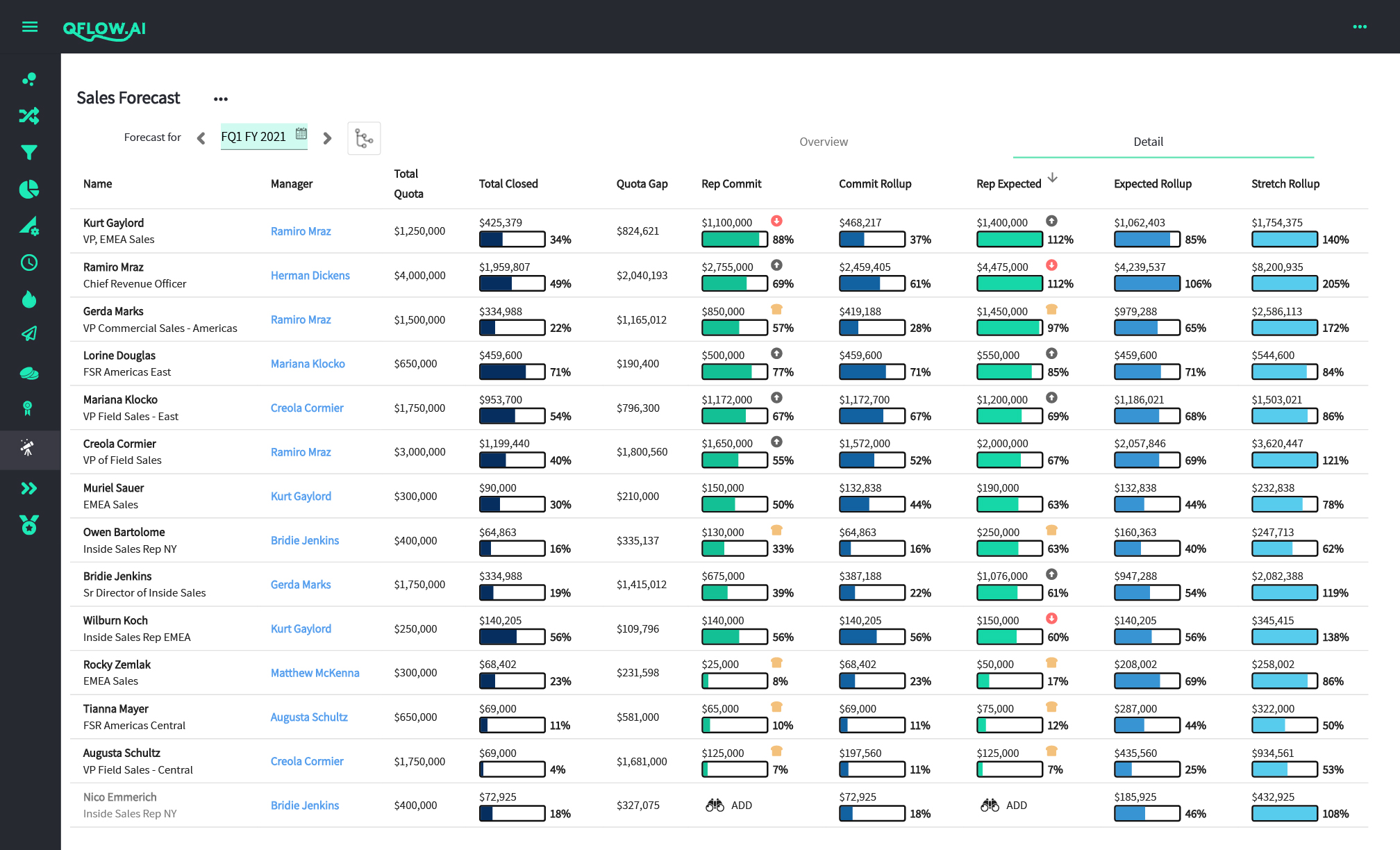
Task: Switch to the Detail tab
Action: point(1148,142)
